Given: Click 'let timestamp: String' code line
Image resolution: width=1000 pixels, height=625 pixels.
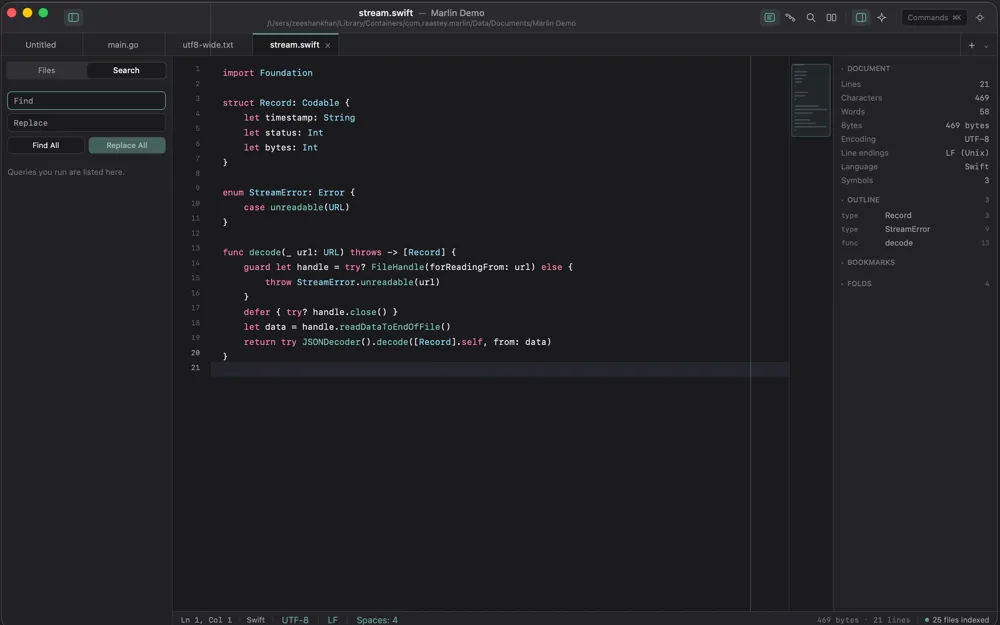Looking at the screenshot, I should tap(299, 117).
